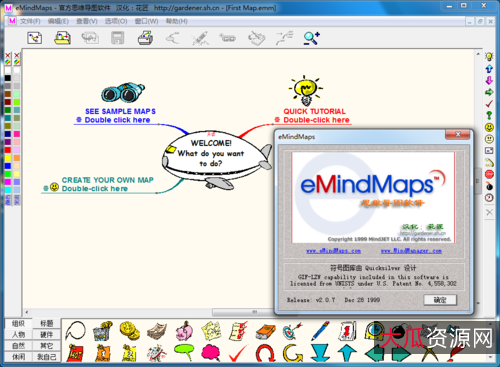Click the gray X icon in right sidebar

[x=489, y=212]
